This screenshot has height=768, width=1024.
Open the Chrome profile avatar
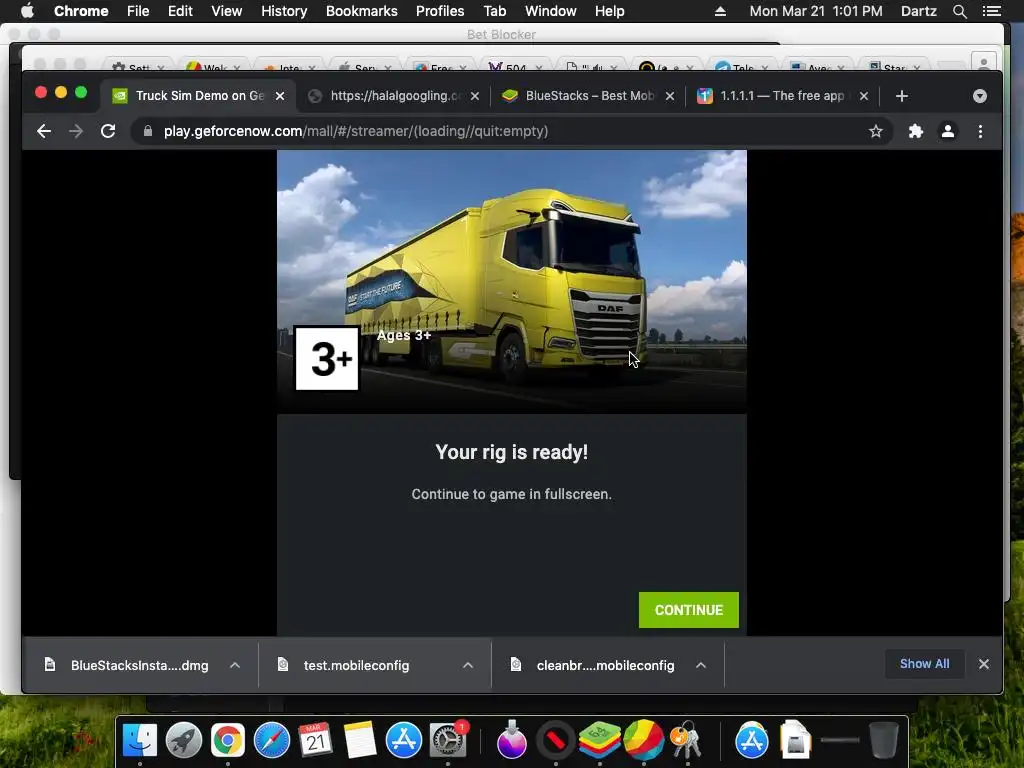[948, 131]
